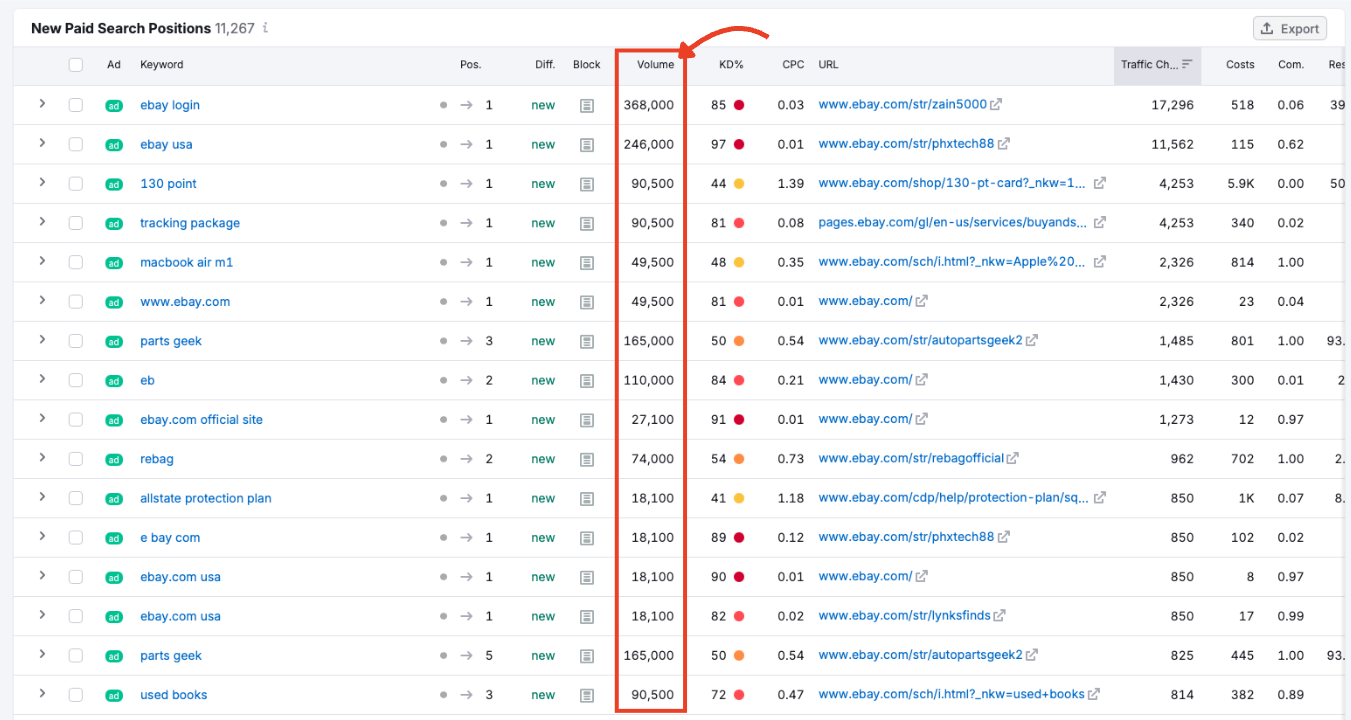
Task: Expand the ebay login row
Action: coord(42,104)
